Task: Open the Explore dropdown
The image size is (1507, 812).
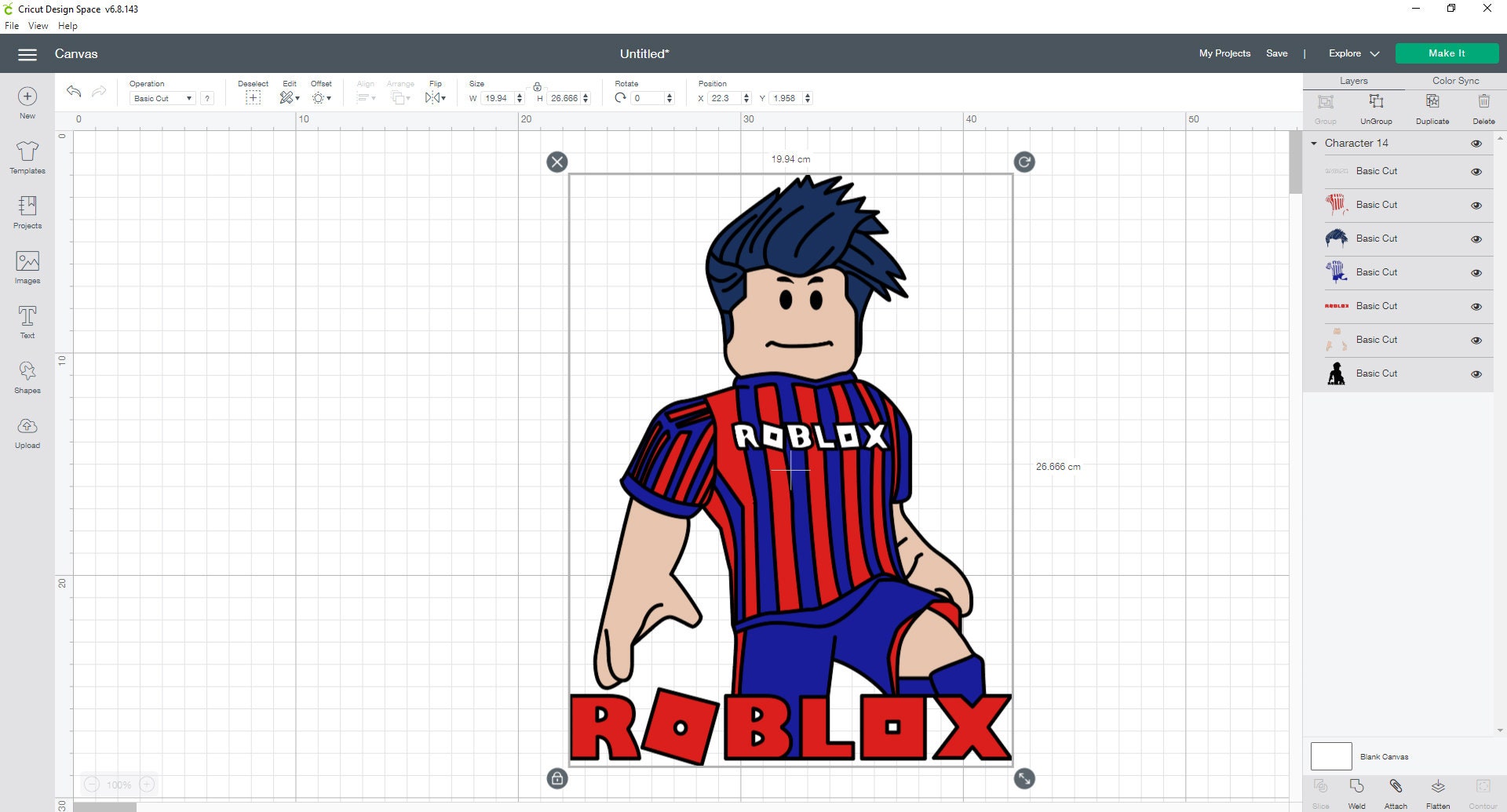Action: 1352,53
